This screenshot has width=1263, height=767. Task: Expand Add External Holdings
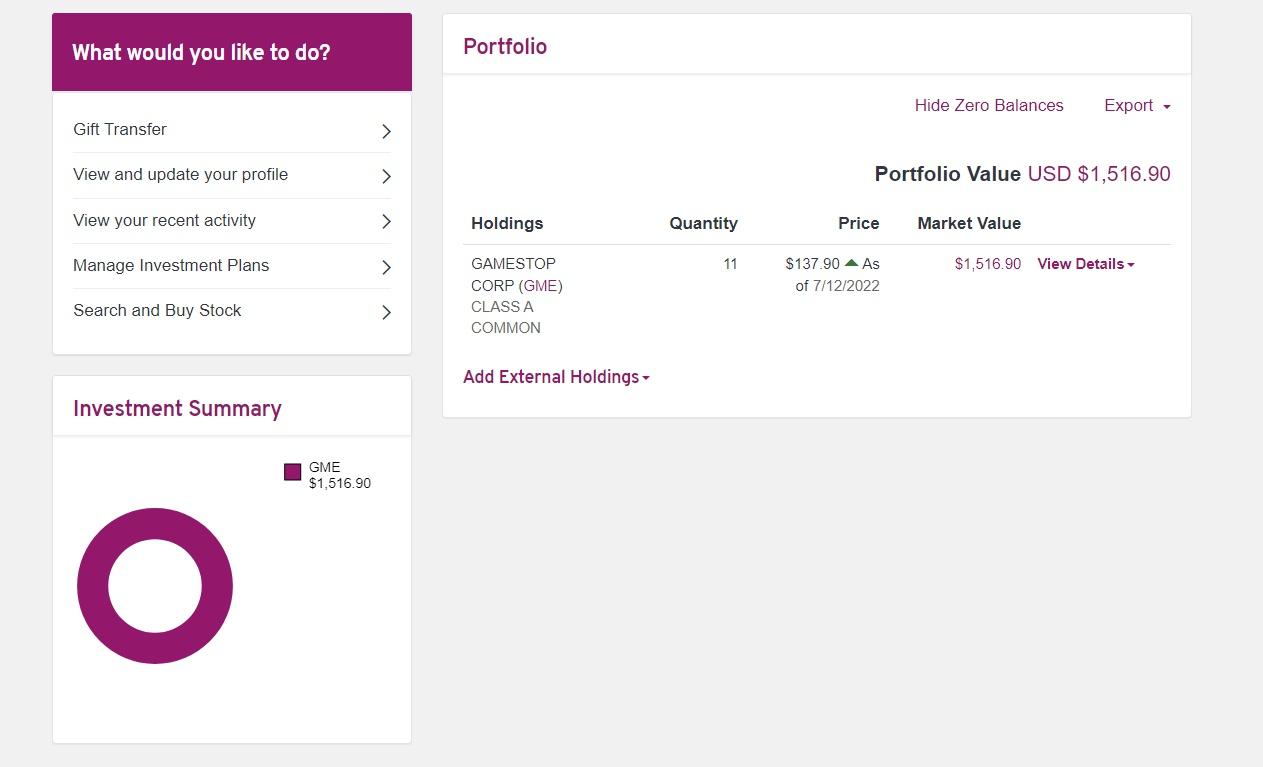(556, 377)
